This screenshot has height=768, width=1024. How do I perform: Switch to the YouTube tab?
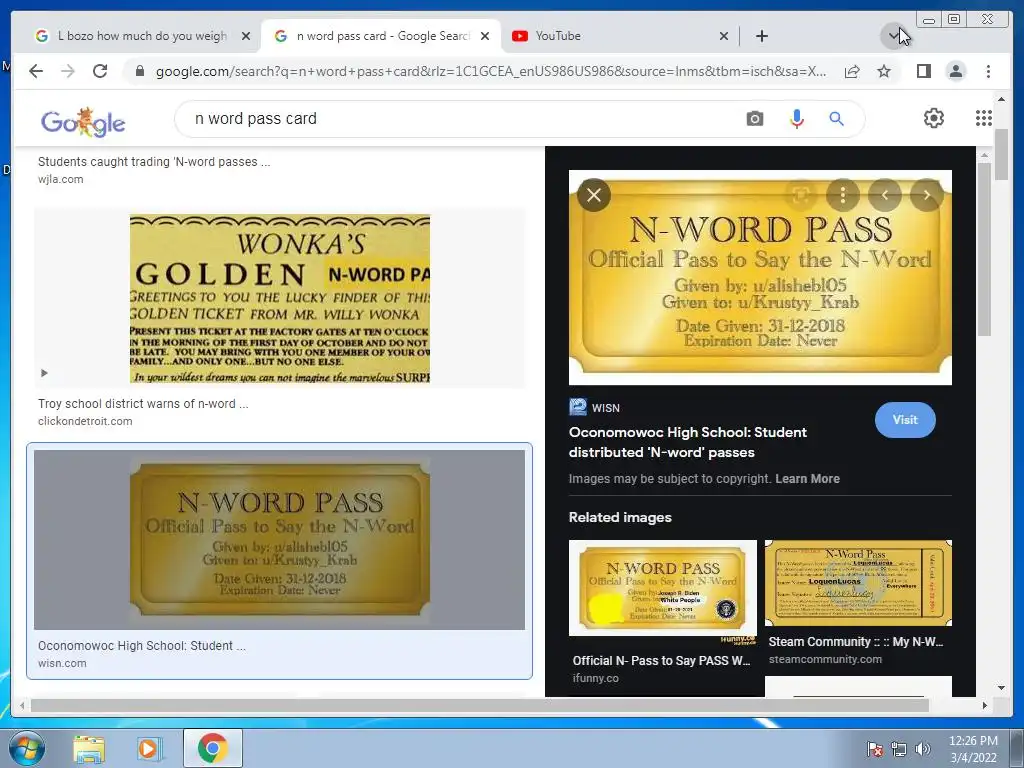point(618,36)
